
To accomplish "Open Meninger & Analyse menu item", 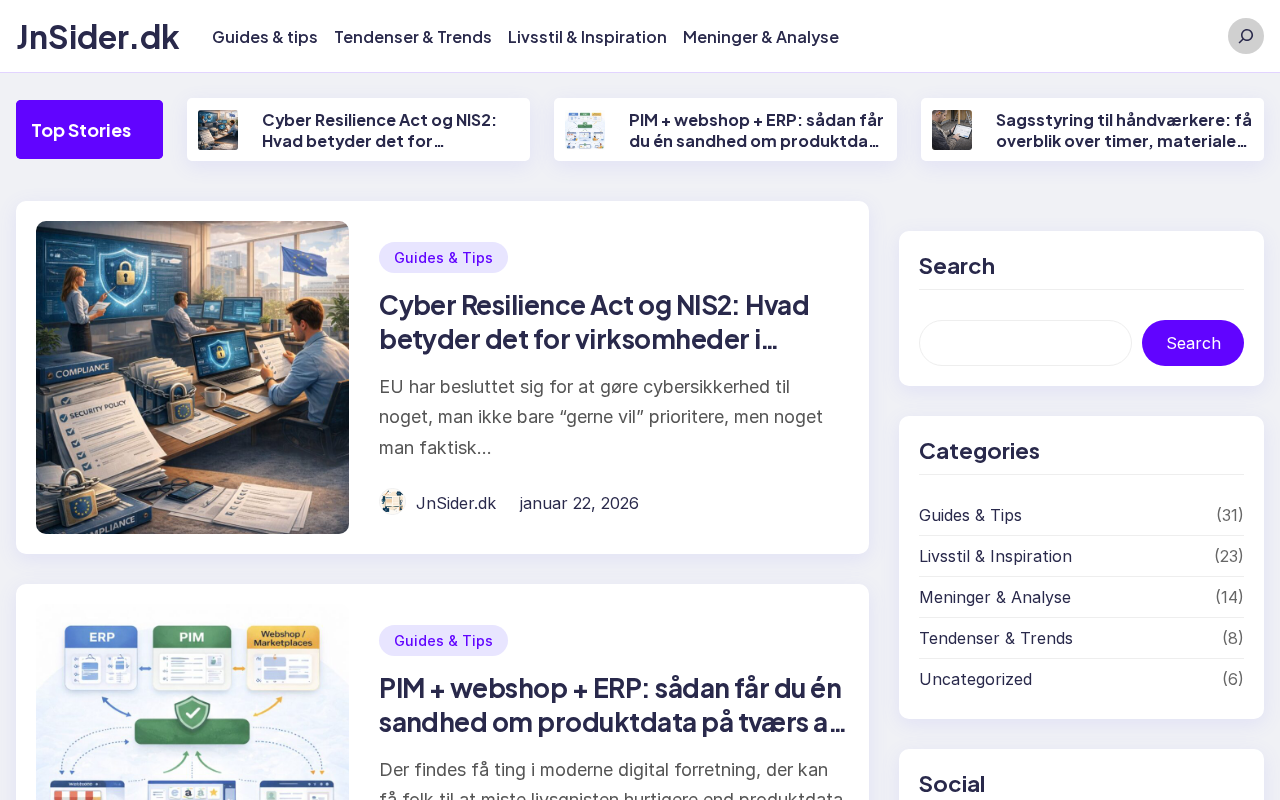I will 761,37.
